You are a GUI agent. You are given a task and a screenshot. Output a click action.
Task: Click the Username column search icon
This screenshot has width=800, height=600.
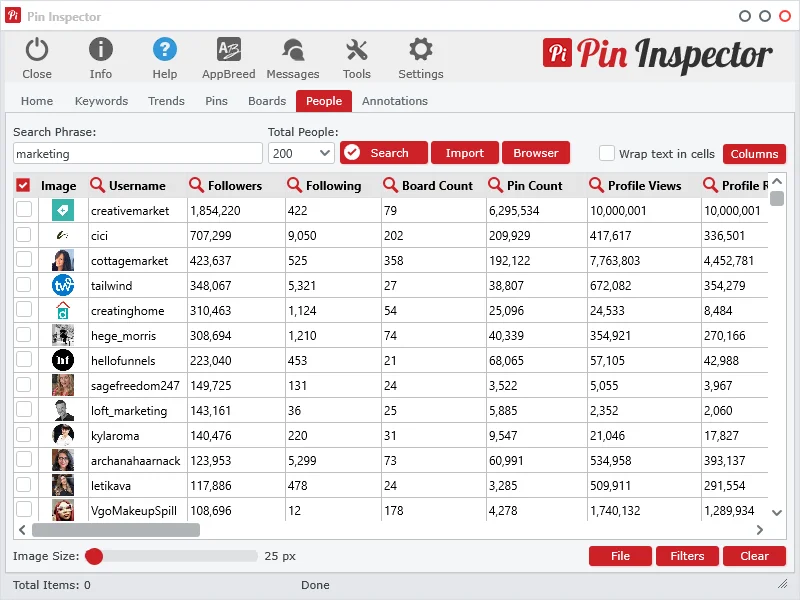97,185
